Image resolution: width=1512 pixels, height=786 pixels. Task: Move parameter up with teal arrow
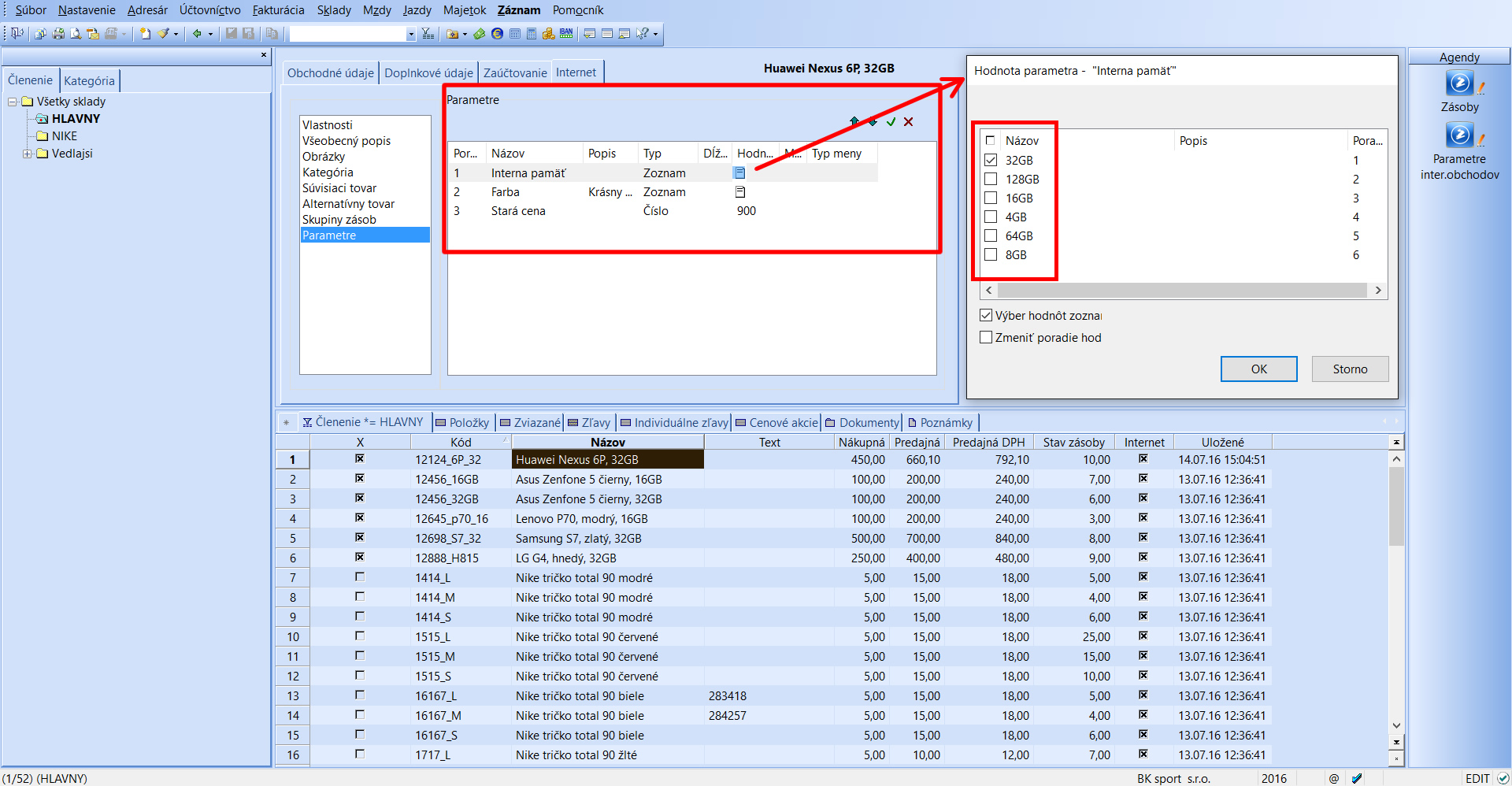coord(854,121)
